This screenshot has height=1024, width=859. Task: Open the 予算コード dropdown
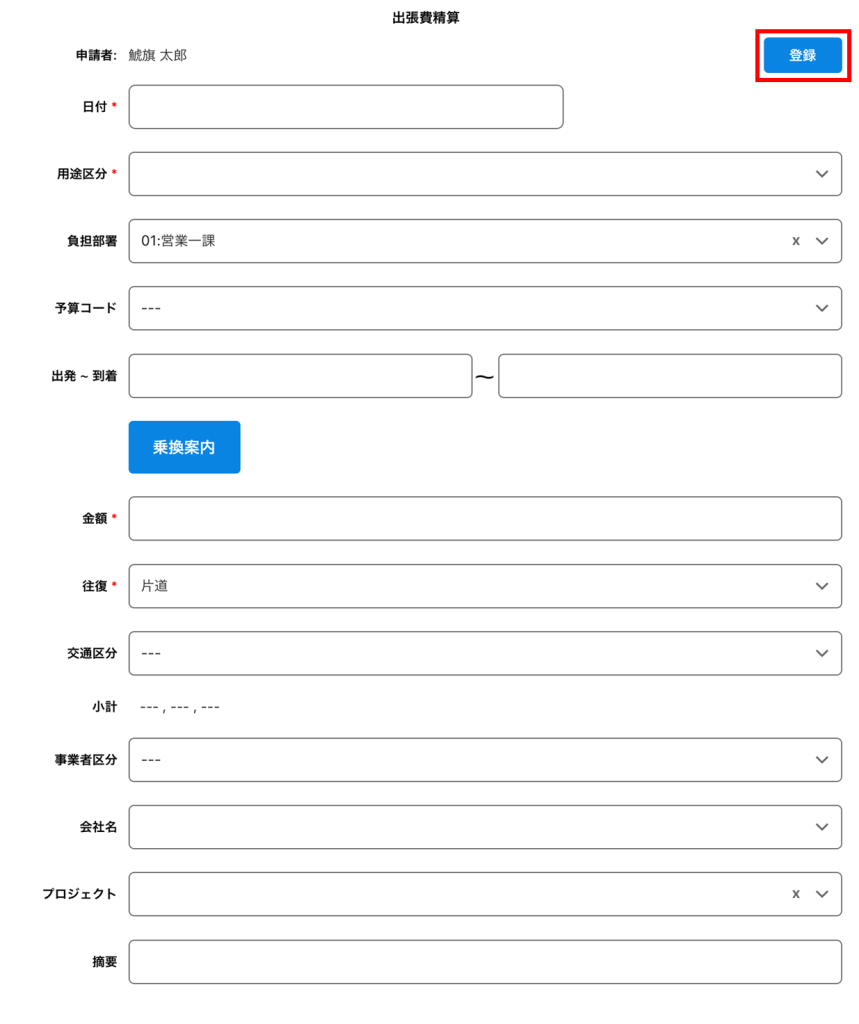[485, 308]
